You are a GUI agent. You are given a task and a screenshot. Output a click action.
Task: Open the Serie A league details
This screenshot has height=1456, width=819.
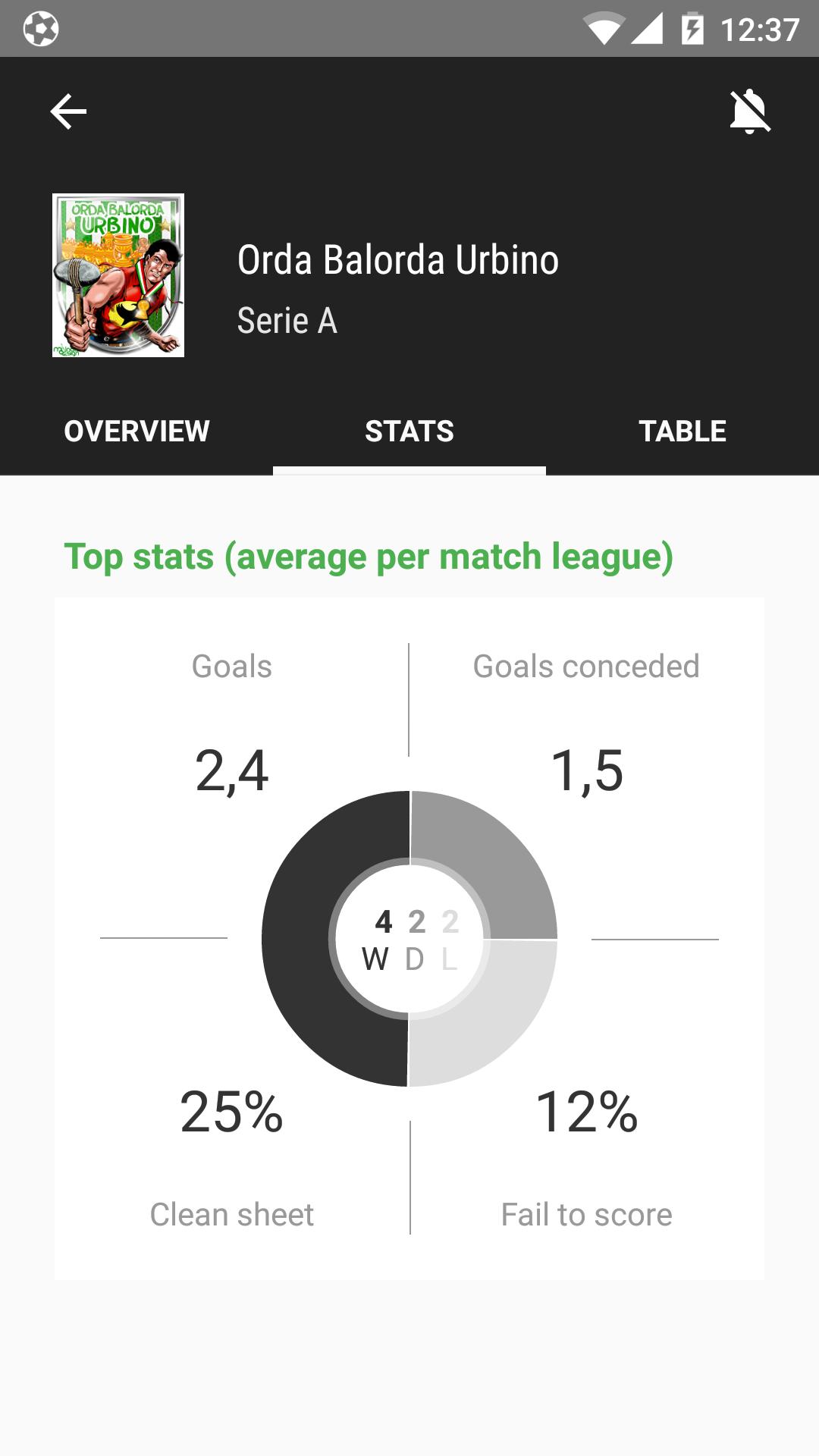pyautogui.click(x=287, y=321)
